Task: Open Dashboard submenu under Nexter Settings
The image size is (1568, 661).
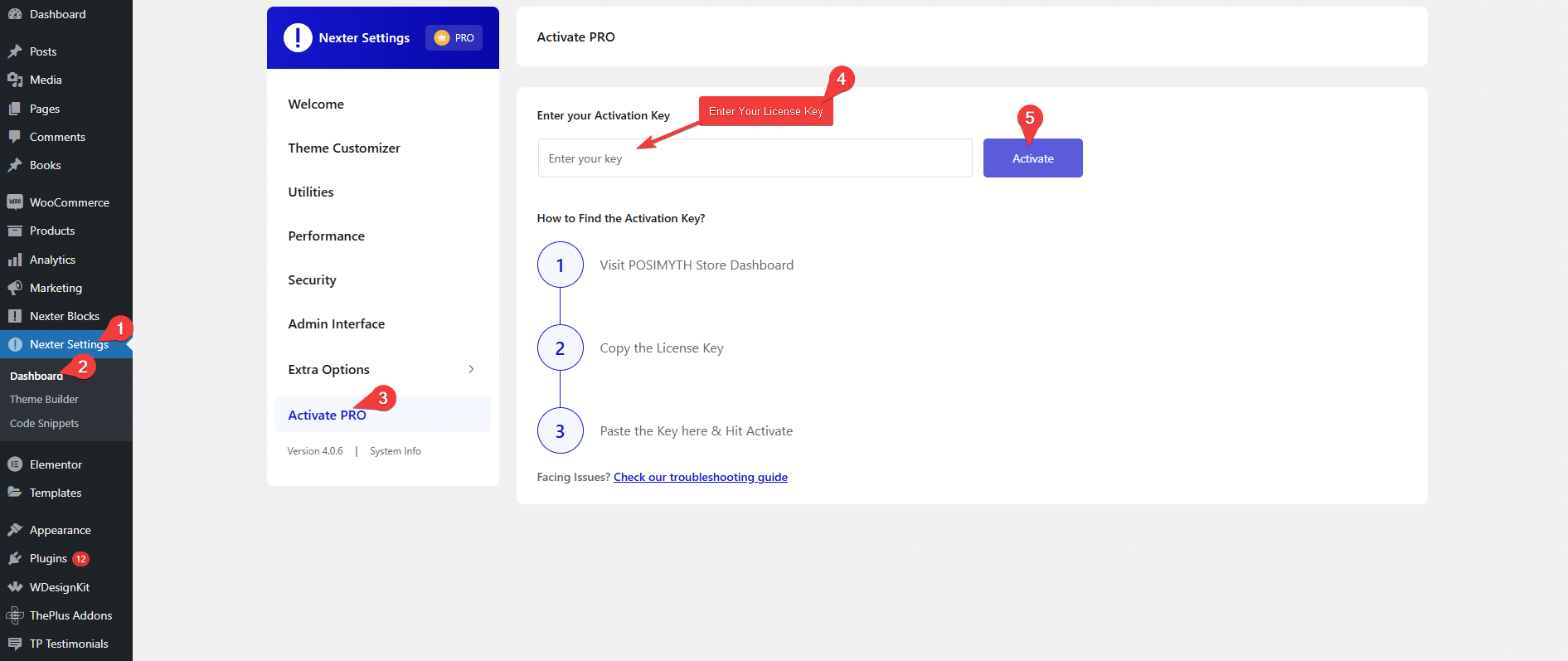Action: [36, 376]
